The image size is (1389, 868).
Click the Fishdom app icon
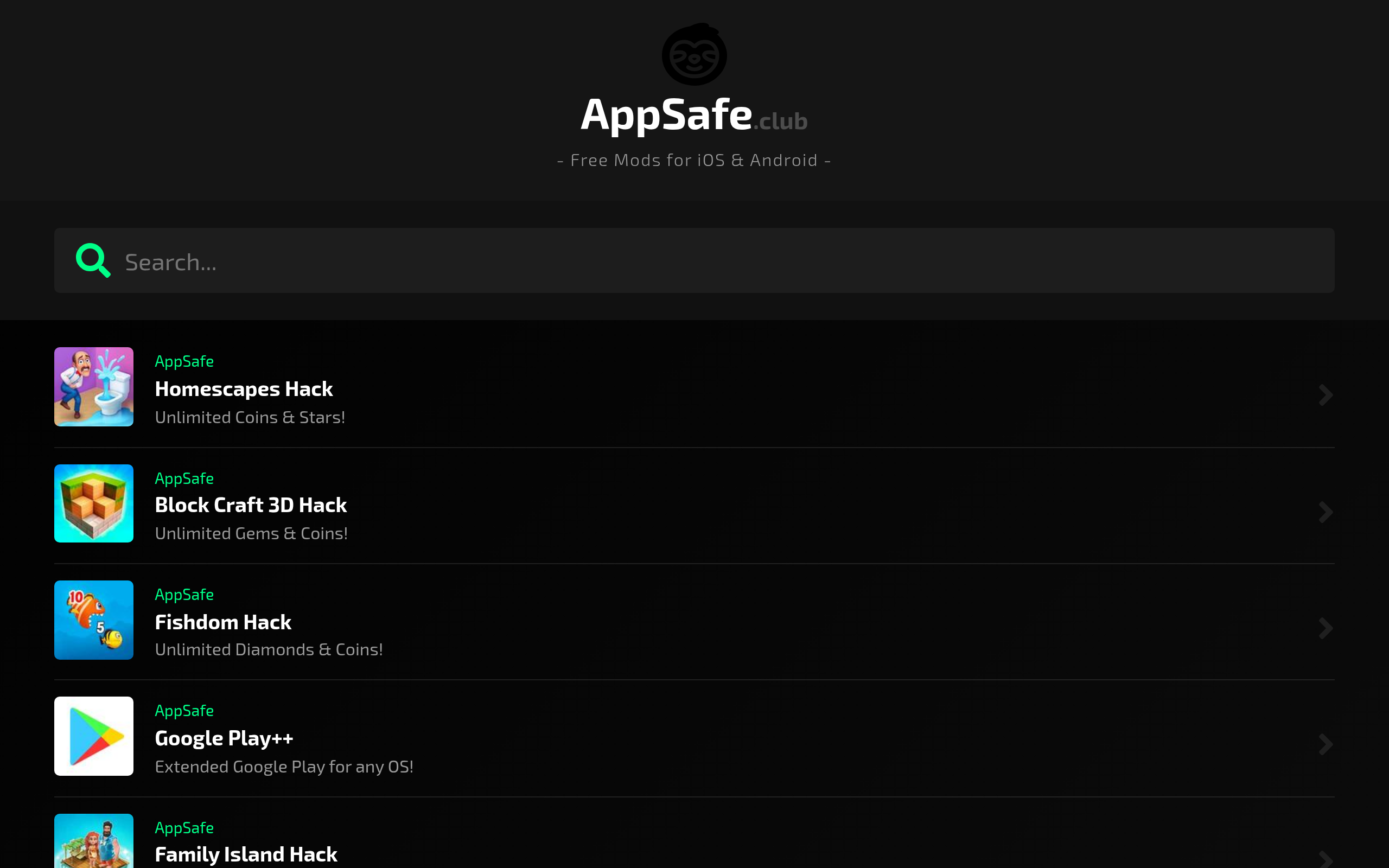[x=93, y=620]
